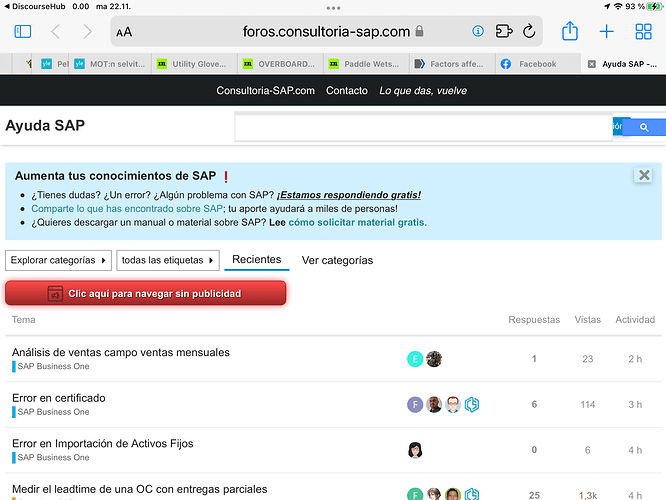The image size is (666, 500).
Task: Show the tab overview grid
Action: coord(643,31)
